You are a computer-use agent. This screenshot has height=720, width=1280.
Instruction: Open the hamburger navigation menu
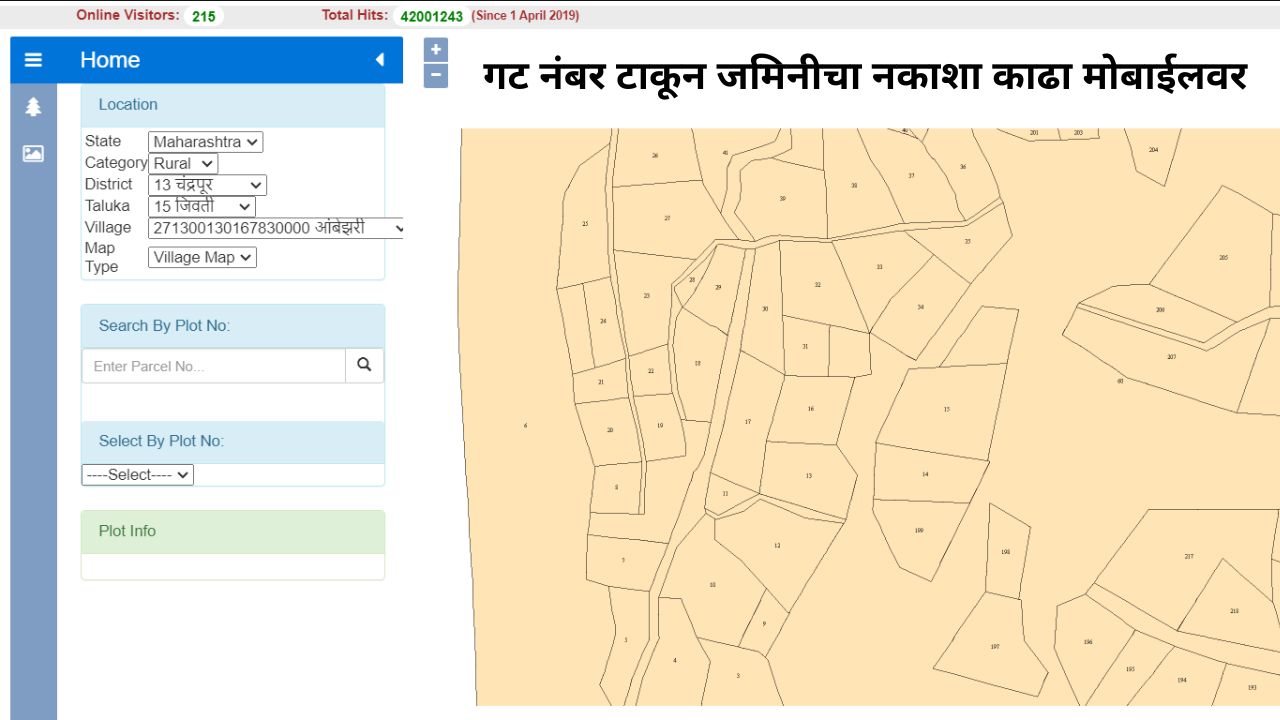pyautogui.click(x=33, y=59)
